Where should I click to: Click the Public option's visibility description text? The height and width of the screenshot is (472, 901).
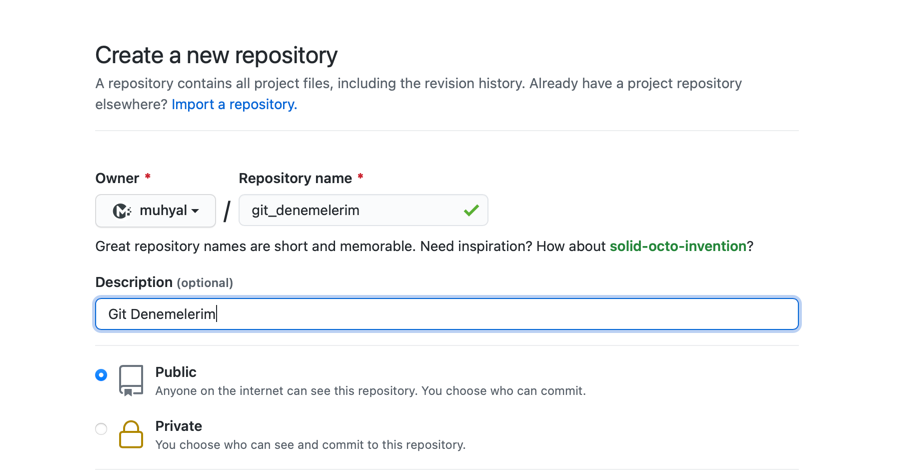click(370, 391)
